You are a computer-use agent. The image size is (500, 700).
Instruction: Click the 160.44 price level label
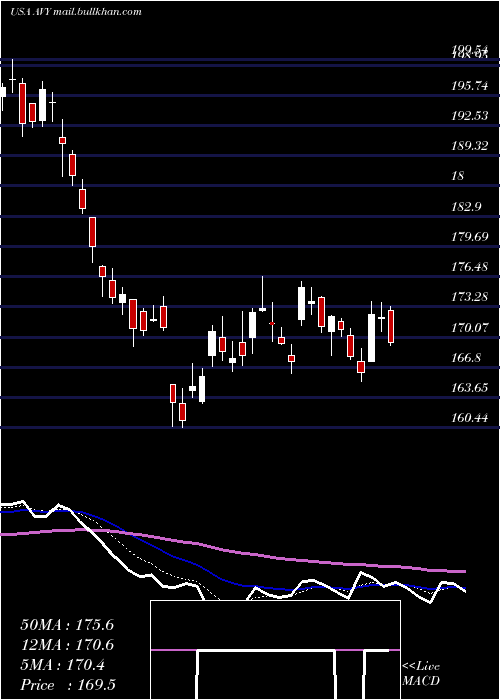[x=470, y=418]
